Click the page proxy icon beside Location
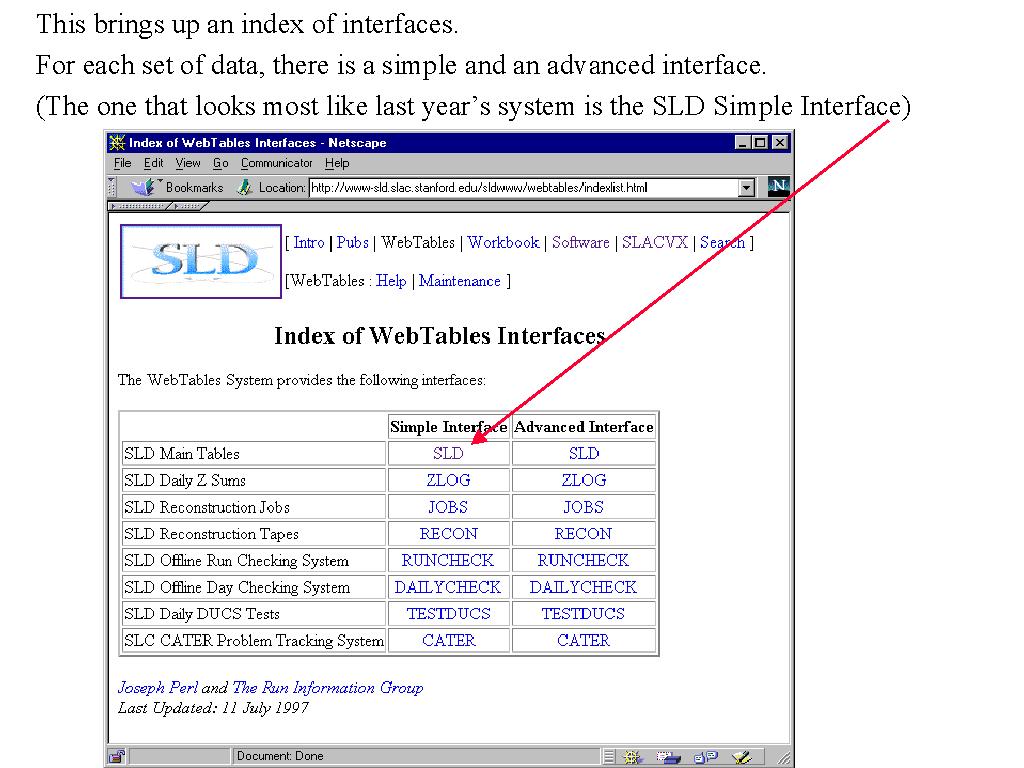The image size is (1024, 768). point(245,187)
